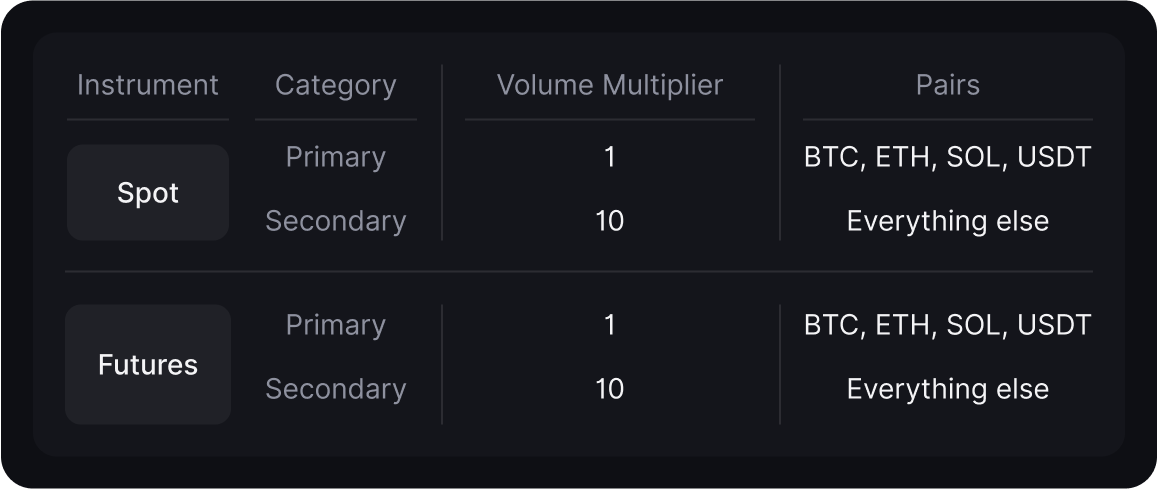This screenshot has height=489, width=1157.
Task: Click 'Everything else' in the Futures section
Action: [947, 389]
